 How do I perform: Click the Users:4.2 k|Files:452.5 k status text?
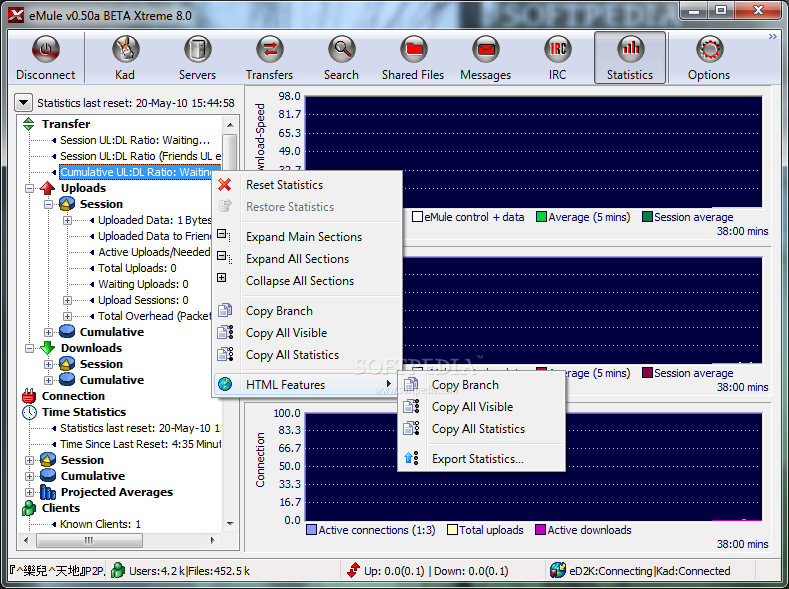189,571
